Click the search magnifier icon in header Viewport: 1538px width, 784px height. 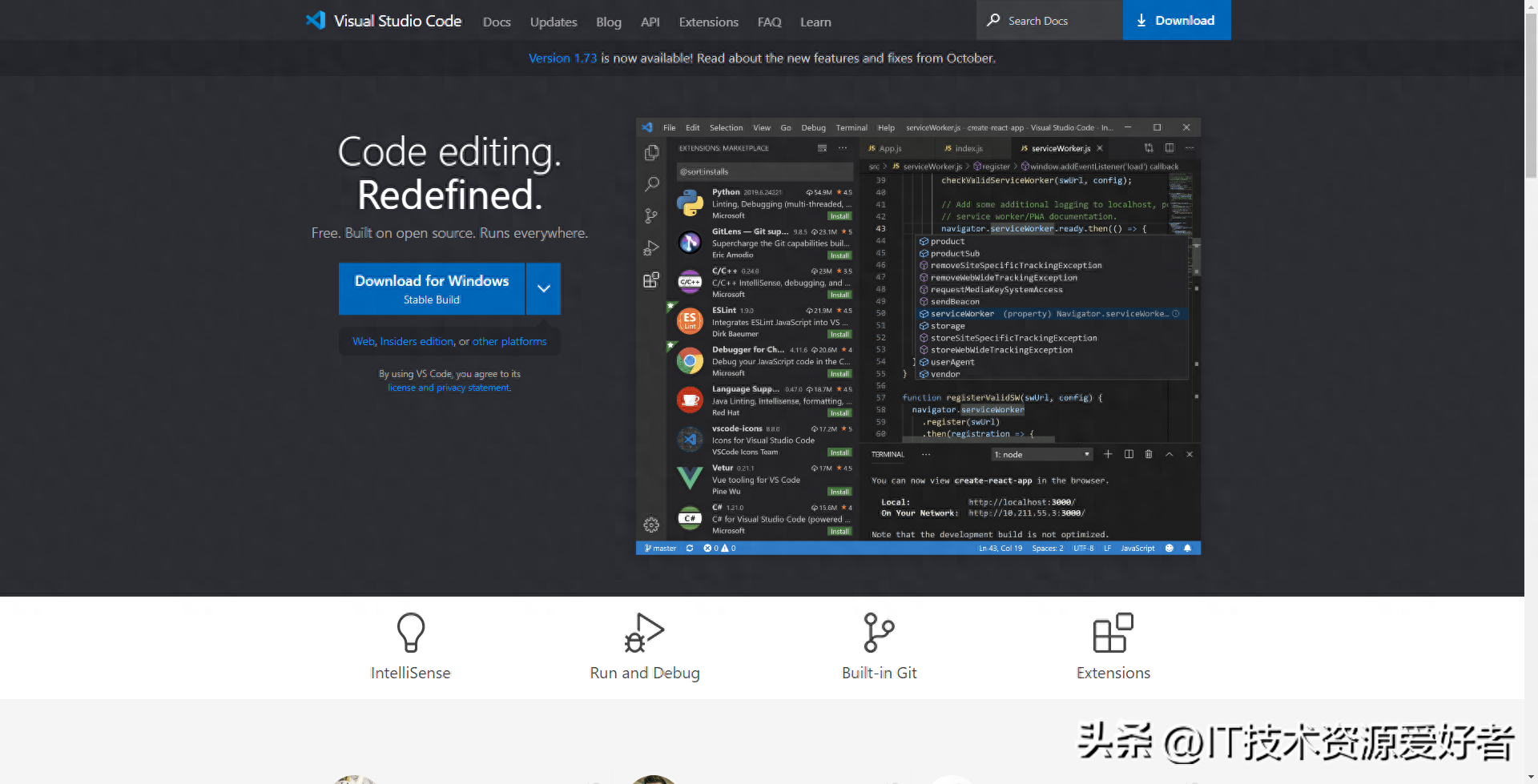(993, 21)
